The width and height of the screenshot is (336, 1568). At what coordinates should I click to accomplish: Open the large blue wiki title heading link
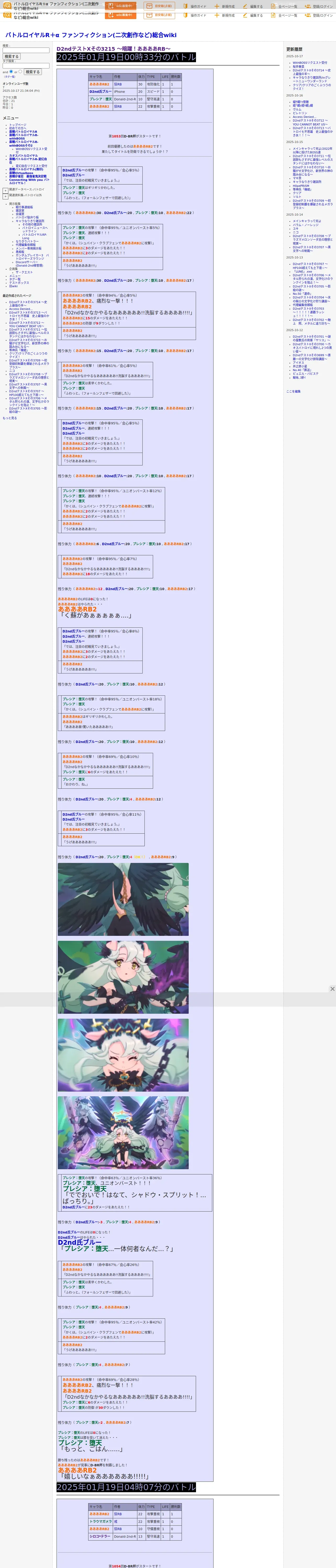[90, 35]
